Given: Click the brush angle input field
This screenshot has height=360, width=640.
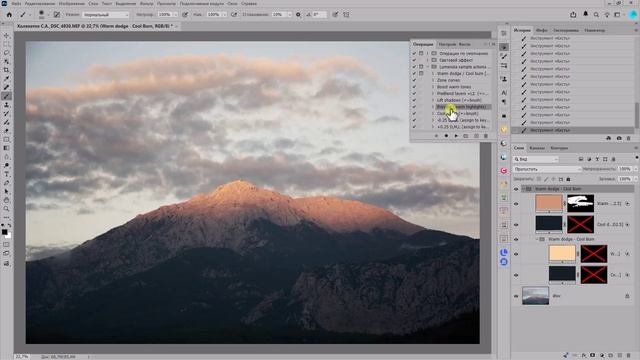Looking at the screenshot, I should 319,14.
